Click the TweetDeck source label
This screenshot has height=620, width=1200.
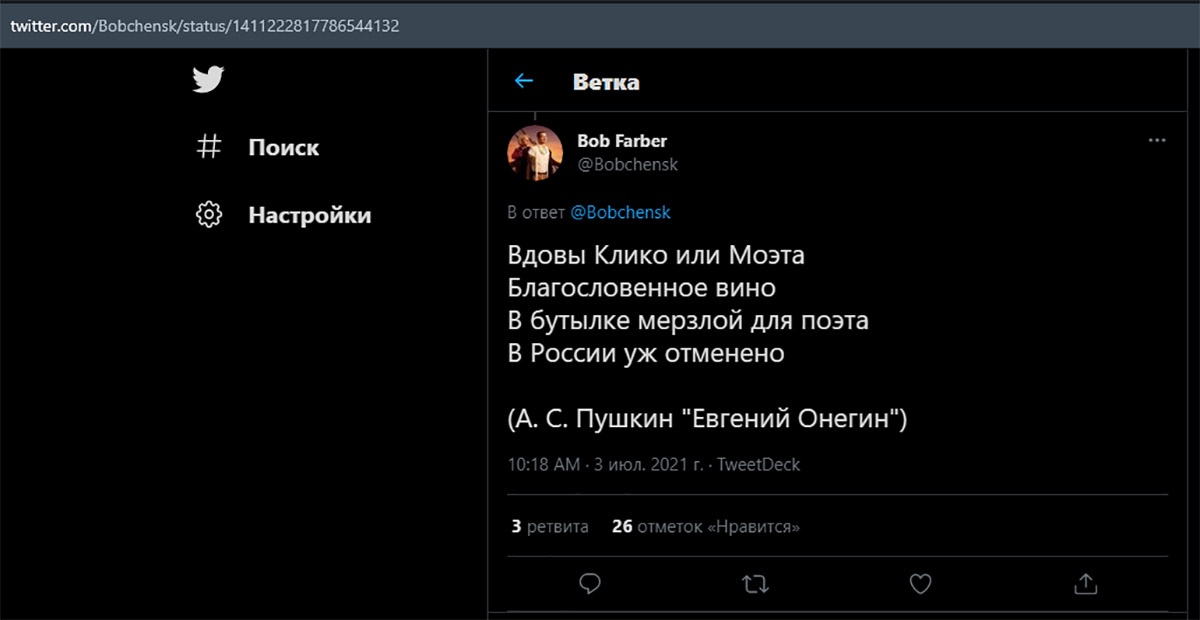coord(759,465)
